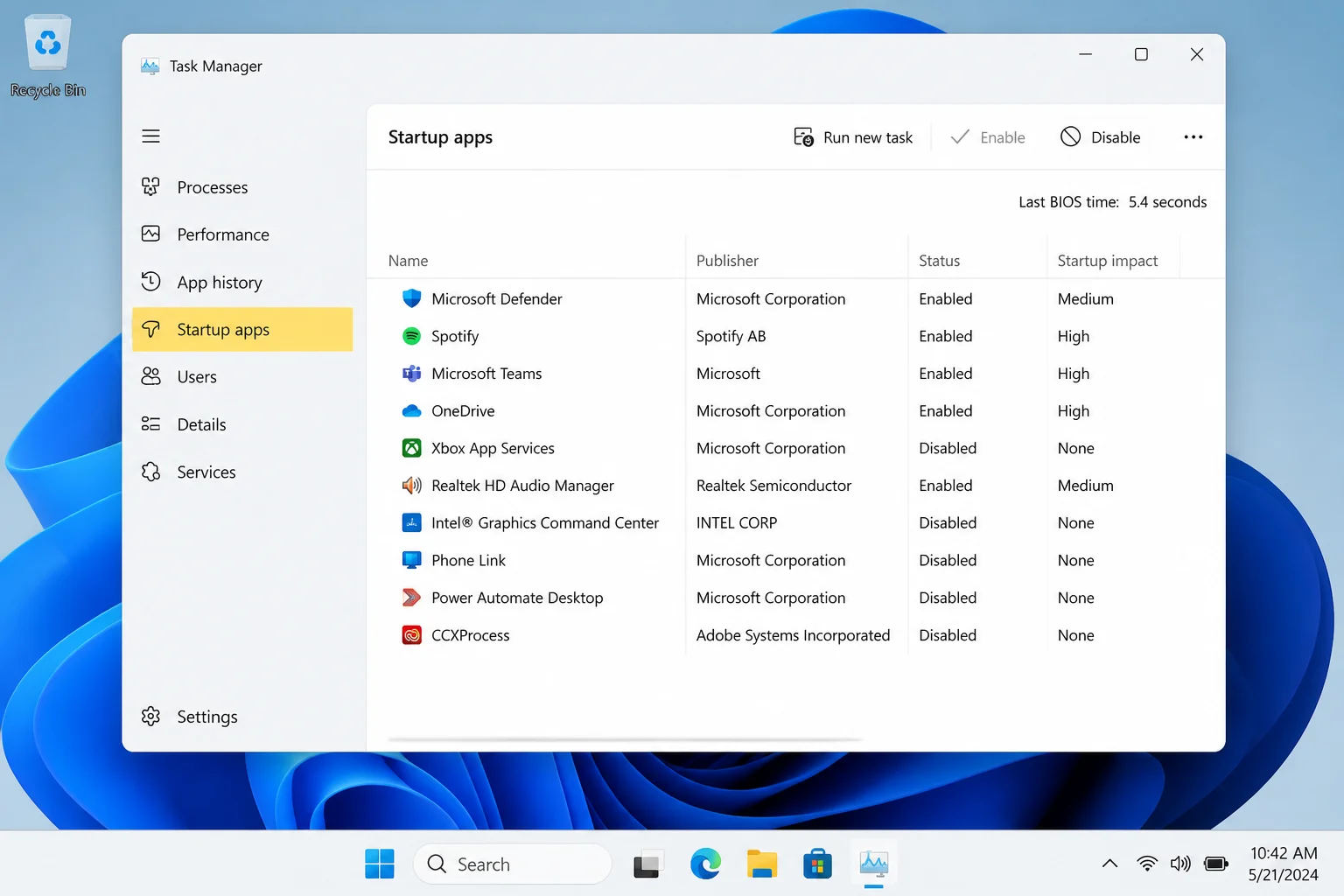This screenshot has height=896, width=1344.
Task: Open Microsoft Store from the taskbar
Action: pyautogui.click(x=817, y=864)
